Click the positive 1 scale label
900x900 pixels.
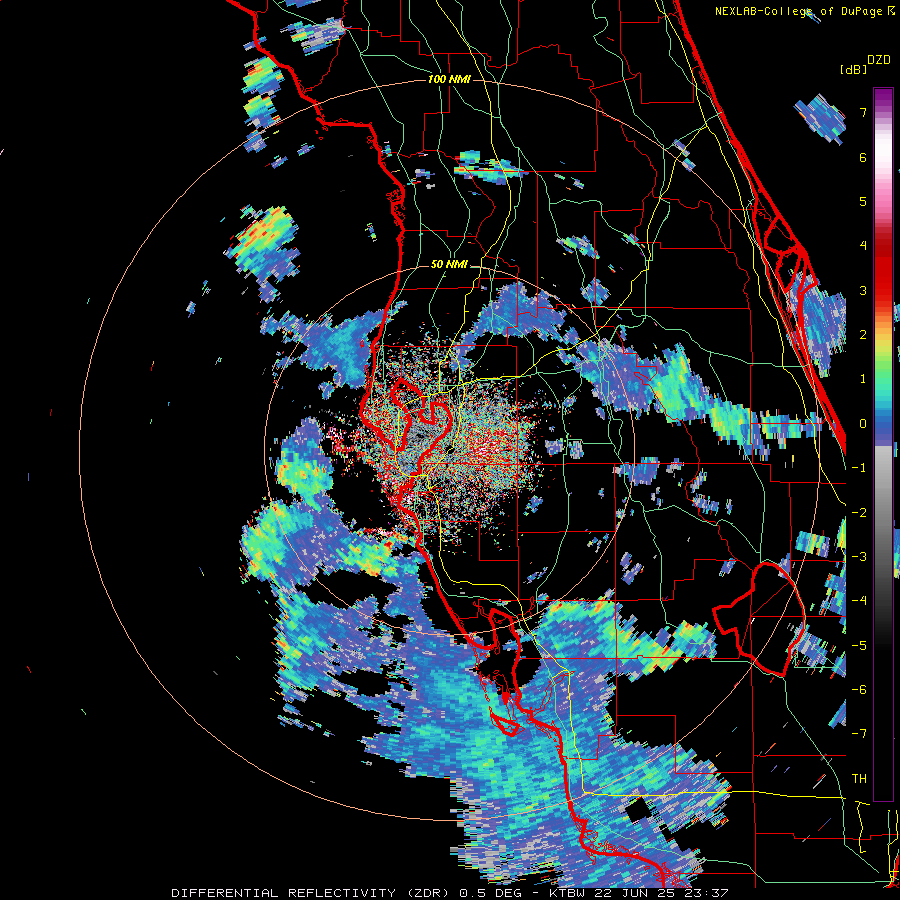tap(863, 379)
